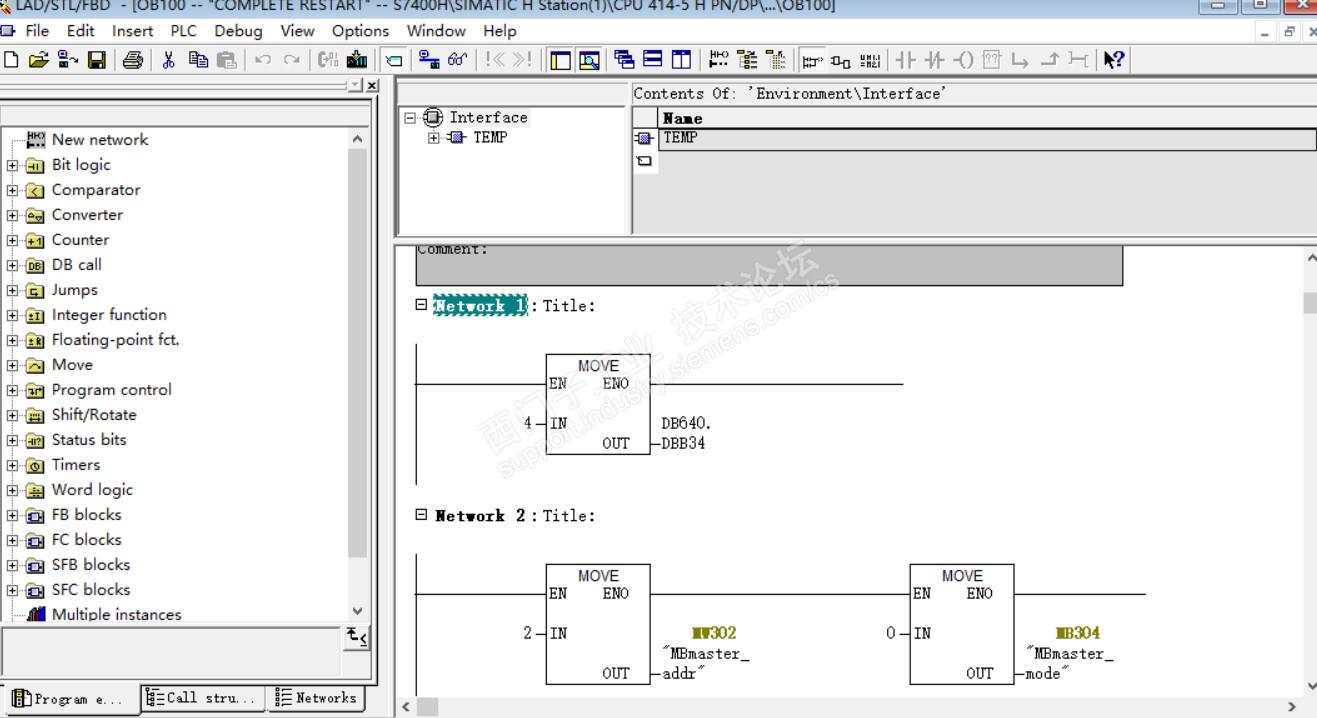Viewport: 1317px width, 718px height.
Task: Switch to FBD view toolbar icon
Action: click(x=841, y=60)
